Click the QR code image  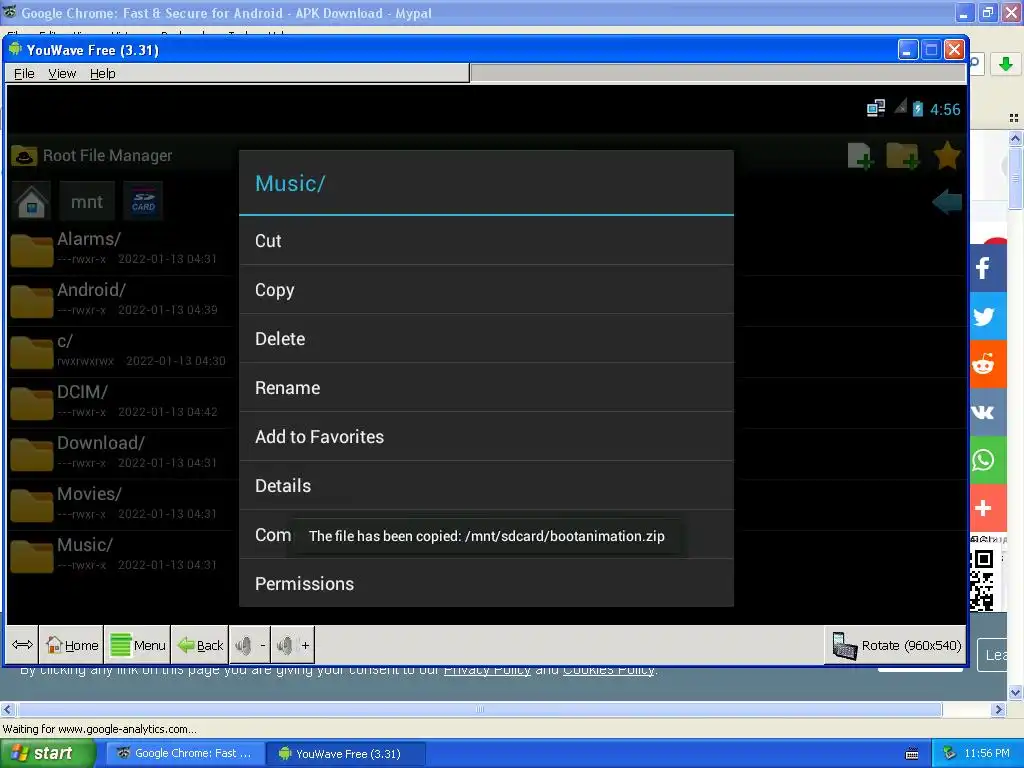pyautogui.click(x=982, y=580)
